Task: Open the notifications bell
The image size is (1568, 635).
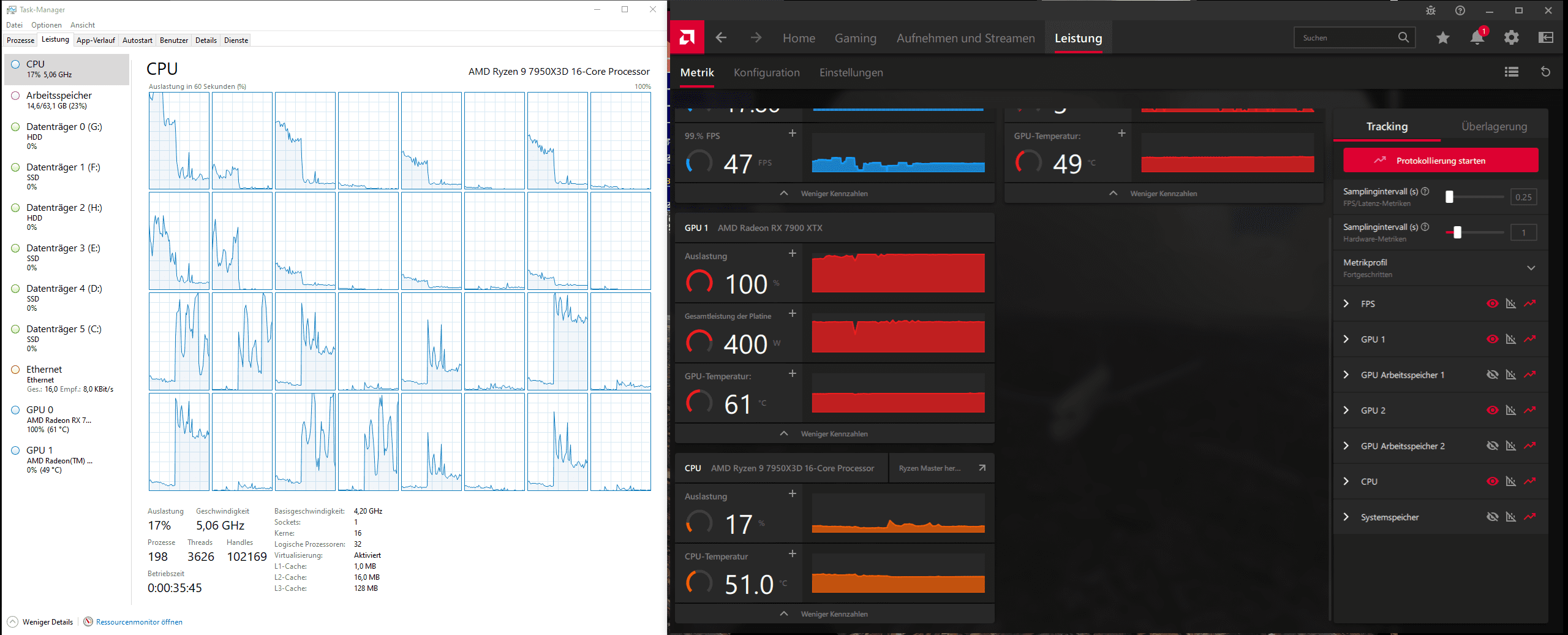Action: (x=1477, y=38)
